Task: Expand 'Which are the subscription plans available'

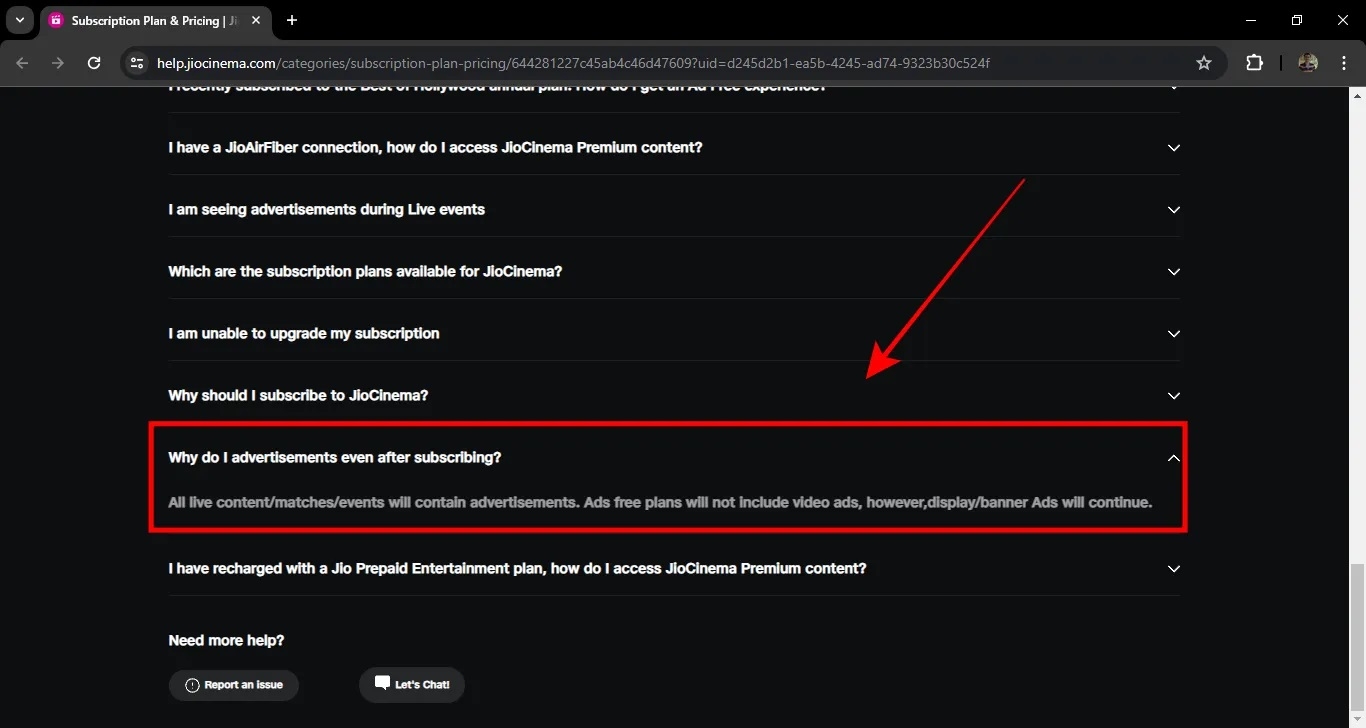Action: (x=674, y=271)
